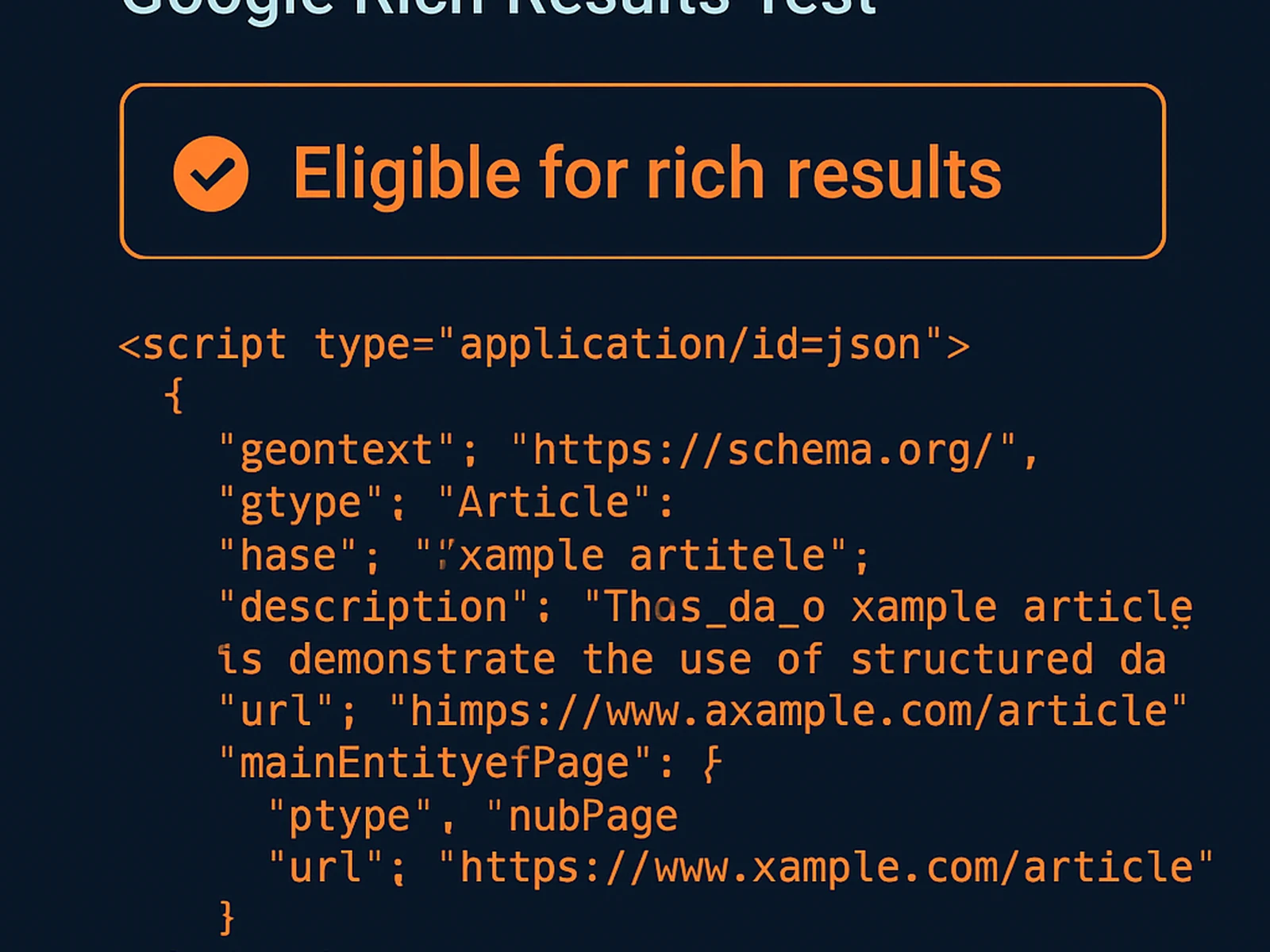Click the "geontext" schema.org line
The image size is (1270, 952).
pos(629,450)
